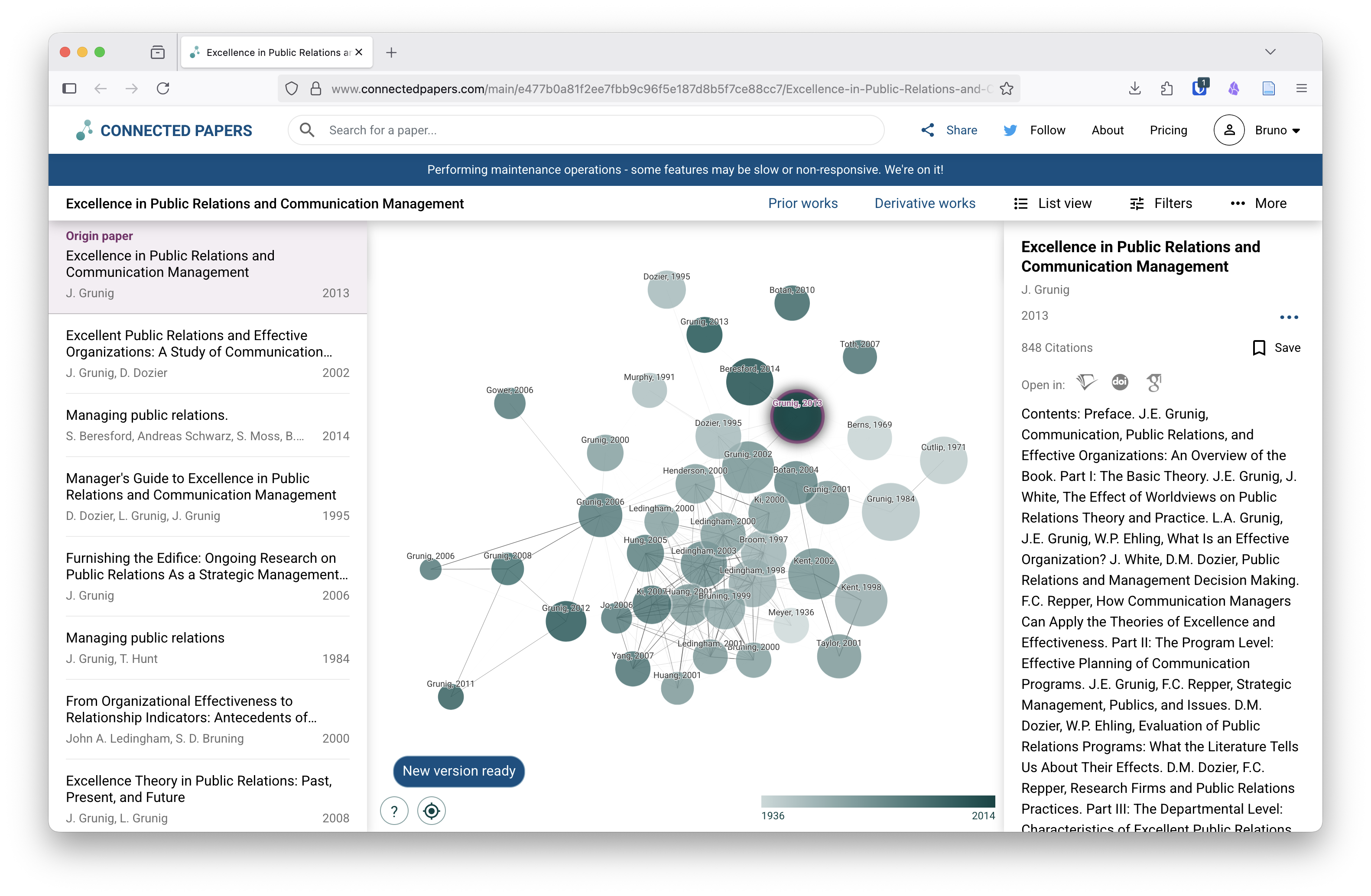Open the graph help question mark

394,812
